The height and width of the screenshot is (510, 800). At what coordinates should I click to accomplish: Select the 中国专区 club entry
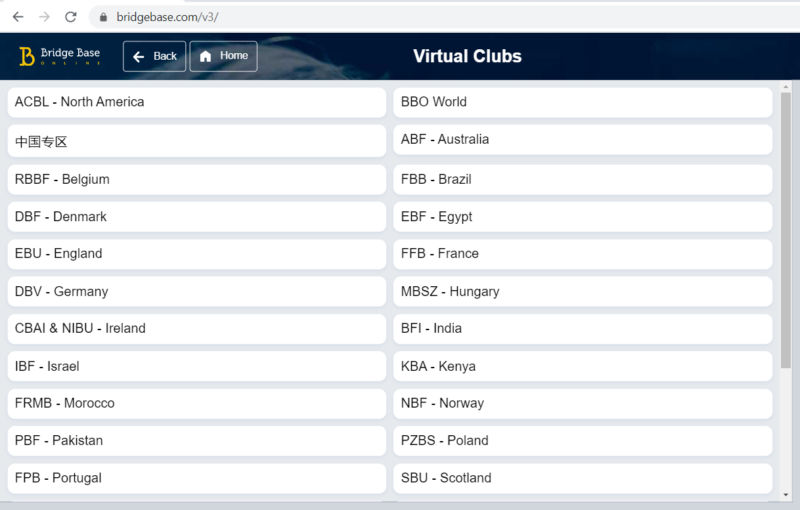tap(197, 141)
